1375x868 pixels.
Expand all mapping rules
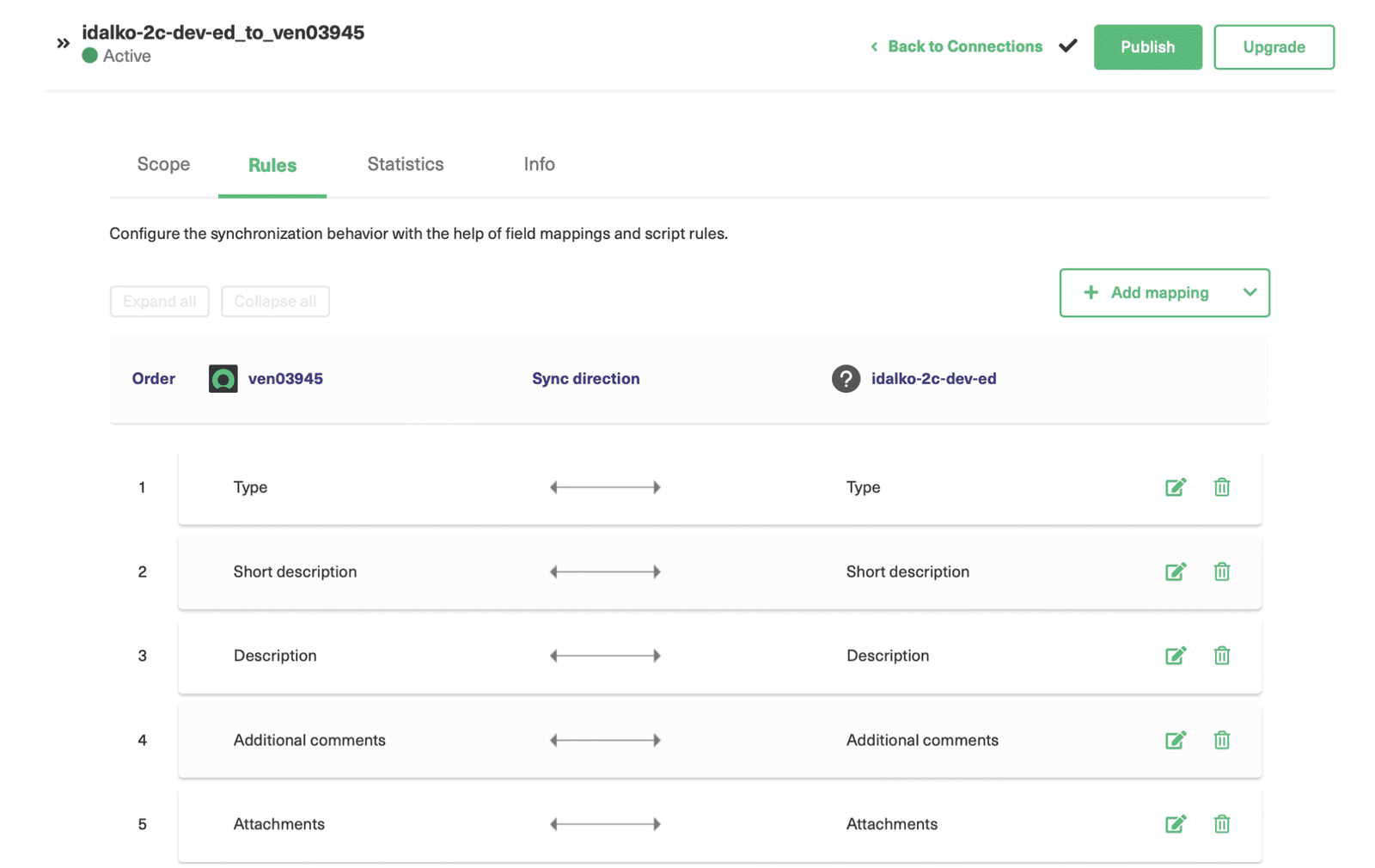159,301
